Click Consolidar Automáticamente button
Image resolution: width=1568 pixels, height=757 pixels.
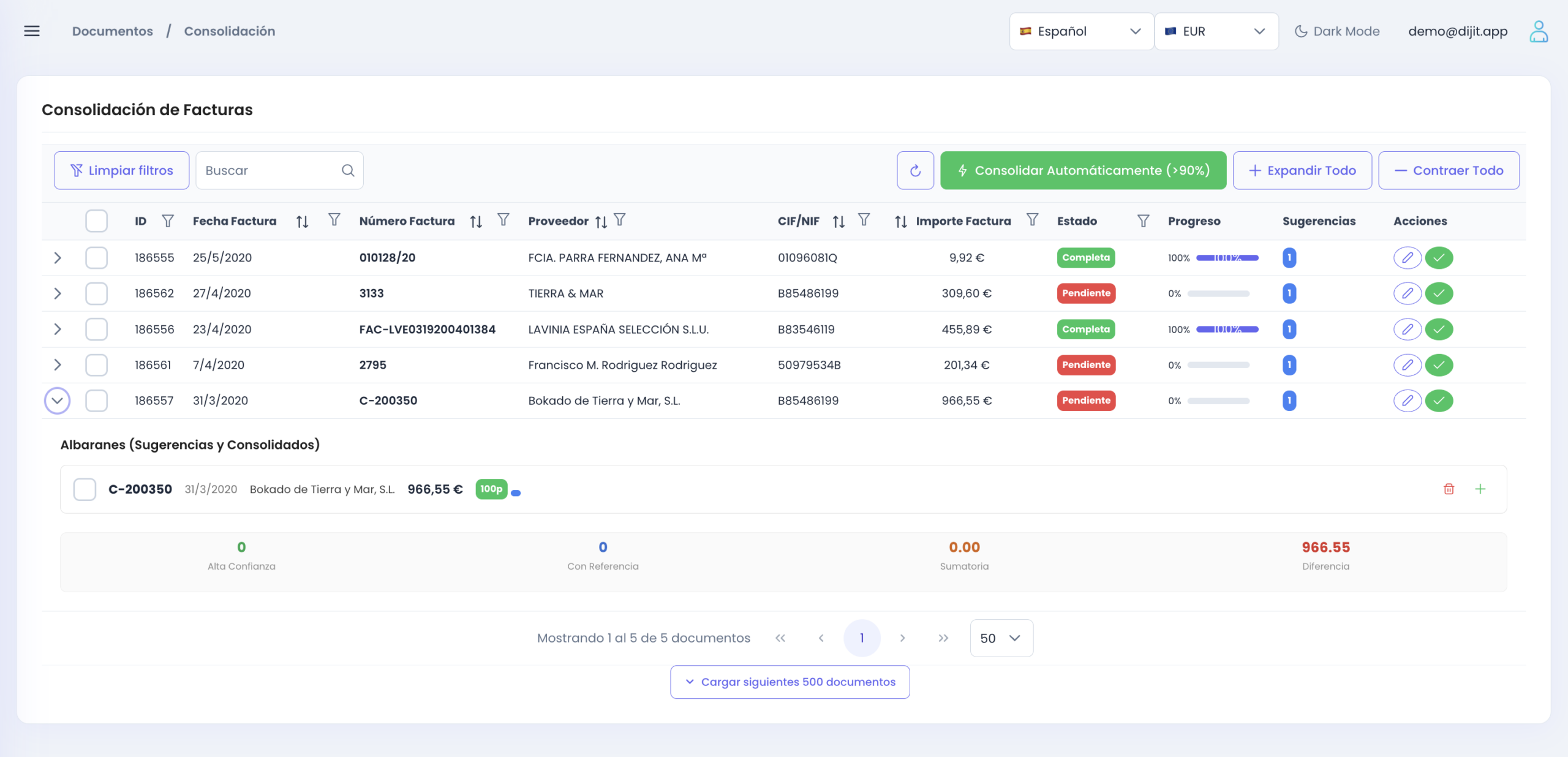point(1082,170)
